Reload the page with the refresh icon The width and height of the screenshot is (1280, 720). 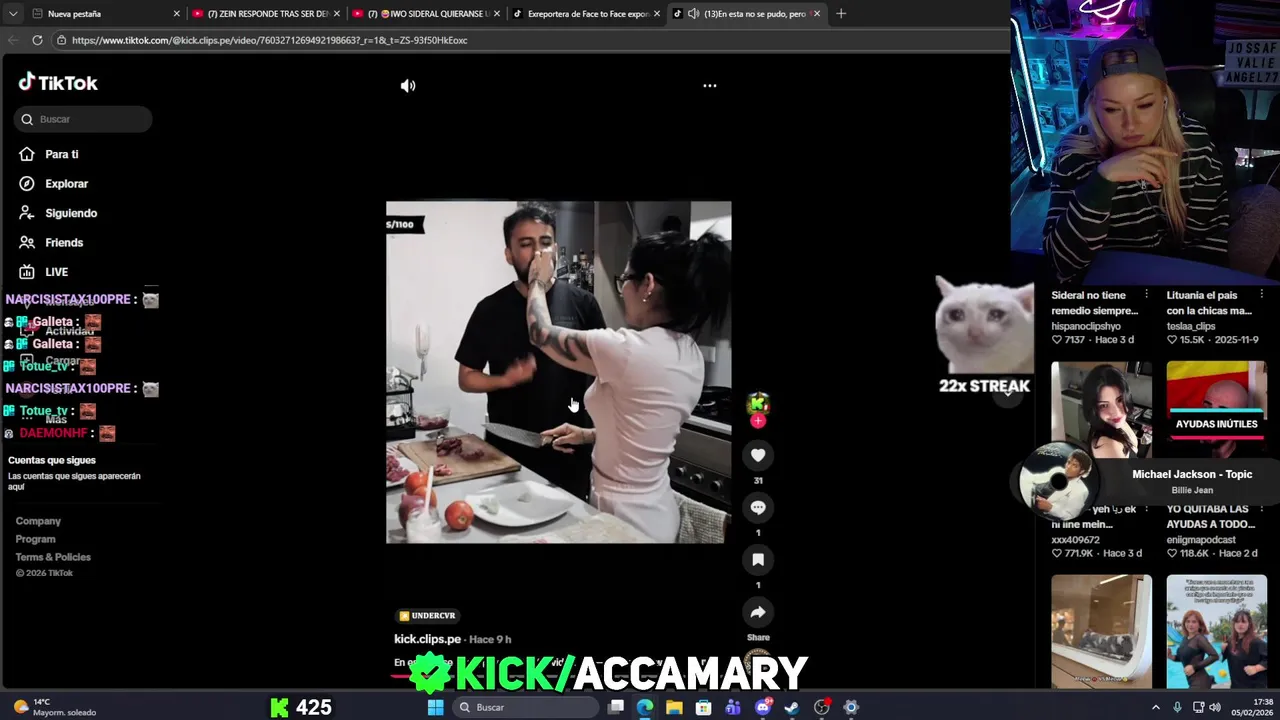coord(37,40)
